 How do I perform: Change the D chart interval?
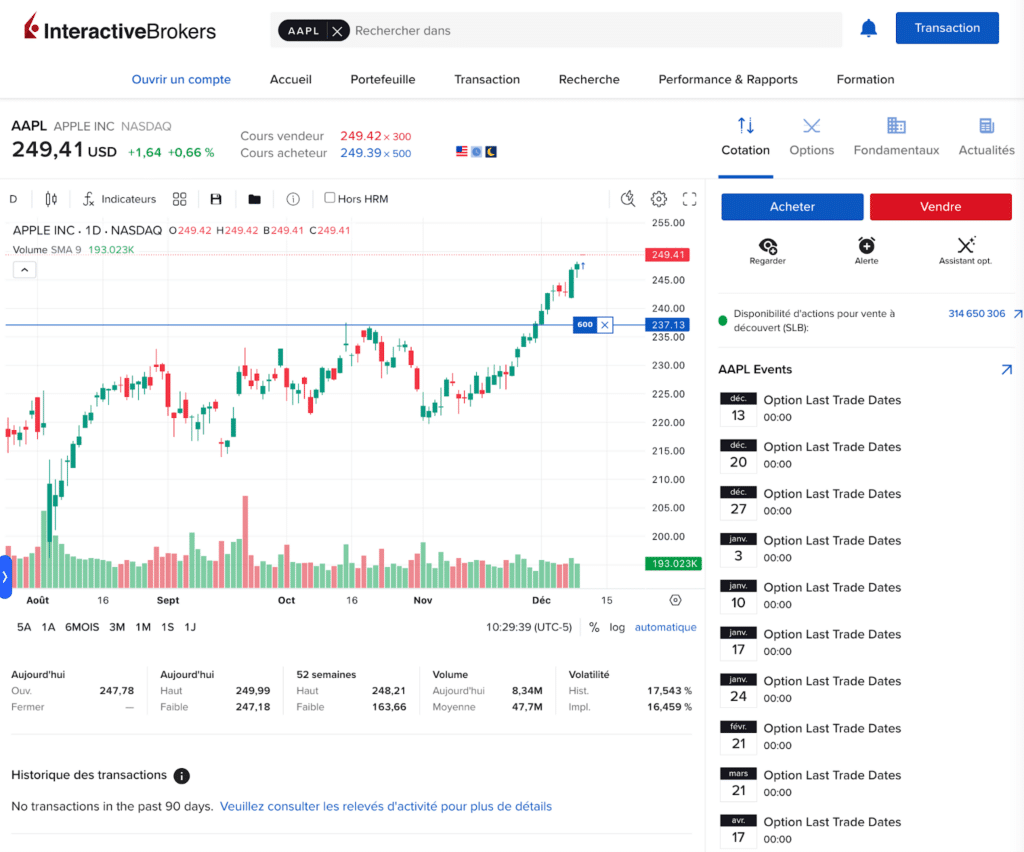[x=13, y=199]
